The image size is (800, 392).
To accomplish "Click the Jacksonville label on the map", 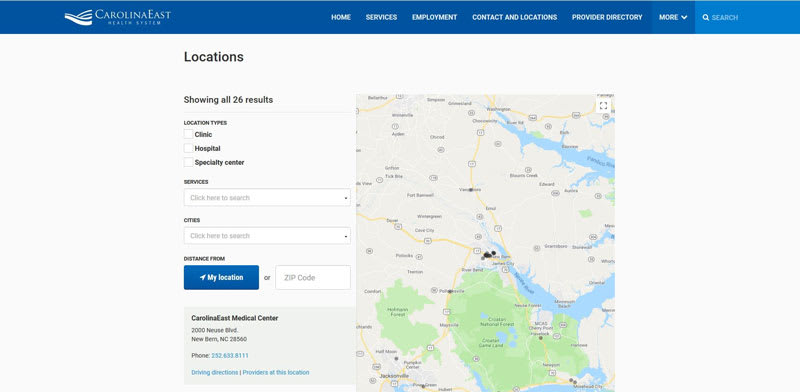I will coord(394,376).
